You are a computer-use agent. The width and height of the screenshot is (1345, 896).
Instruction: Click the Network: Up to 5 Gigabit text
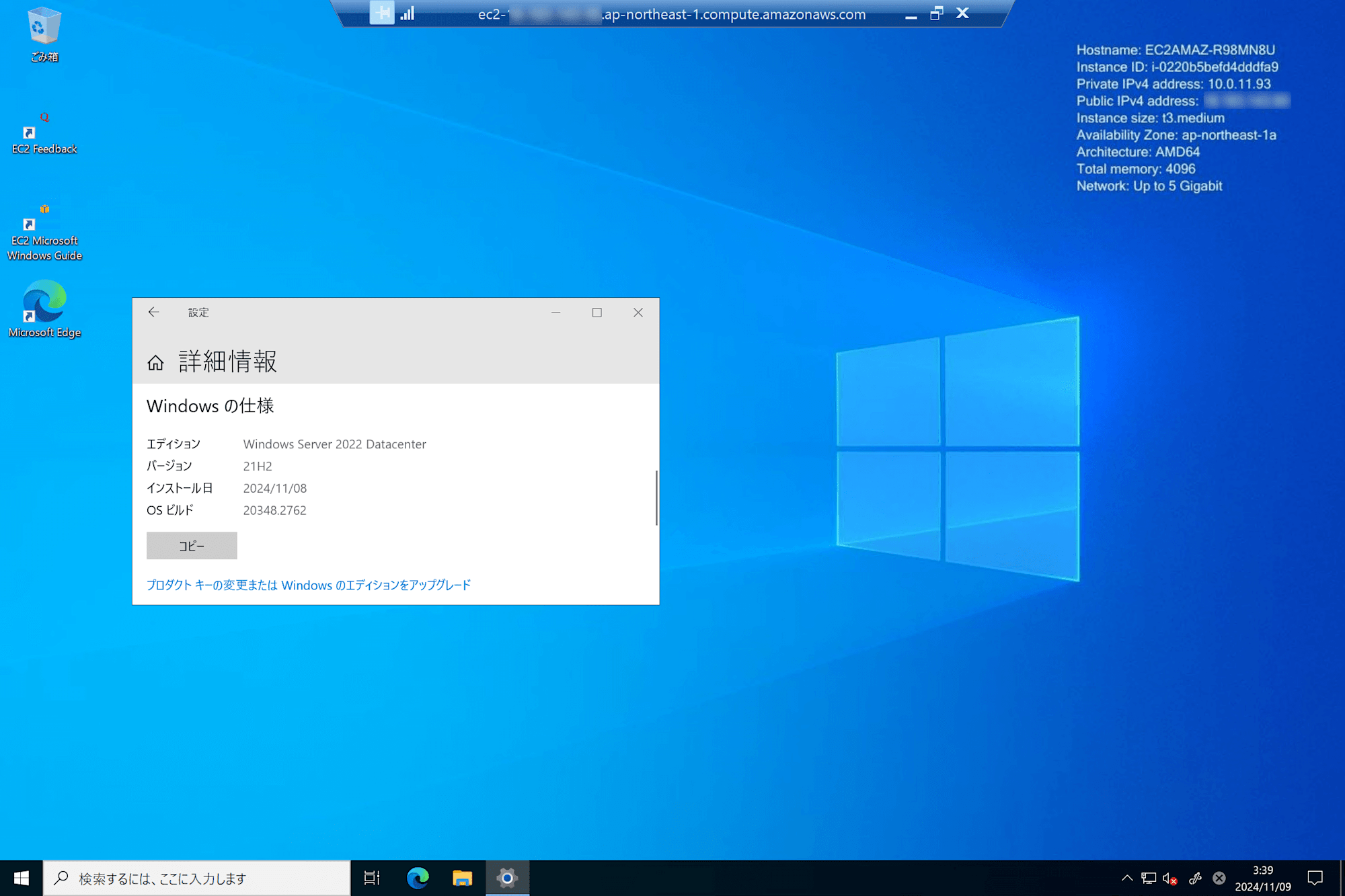(1149, 186)
